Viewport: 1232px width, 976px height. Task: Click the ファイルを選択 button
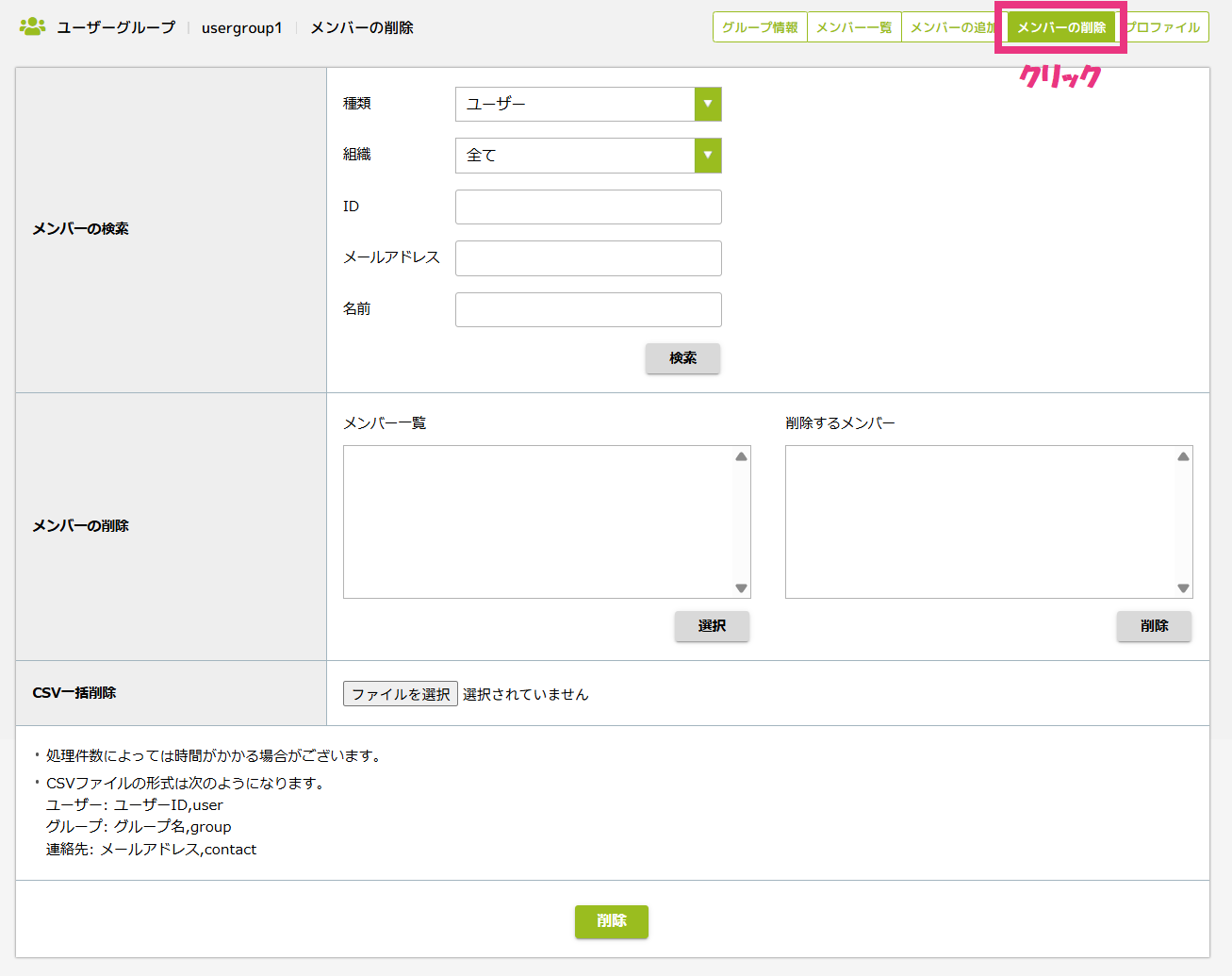[401, 694]
